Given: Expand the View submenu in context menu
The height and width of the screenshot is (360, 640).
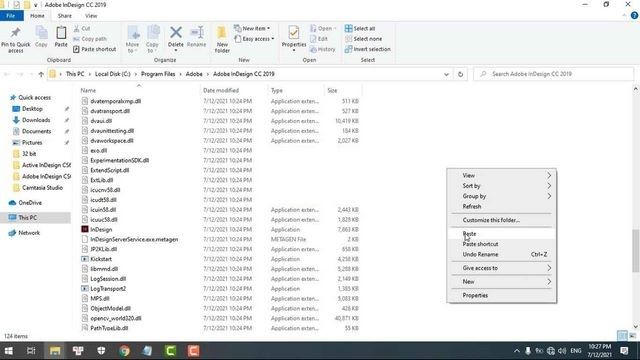Looking at the screenshot, I should [502, 176].
